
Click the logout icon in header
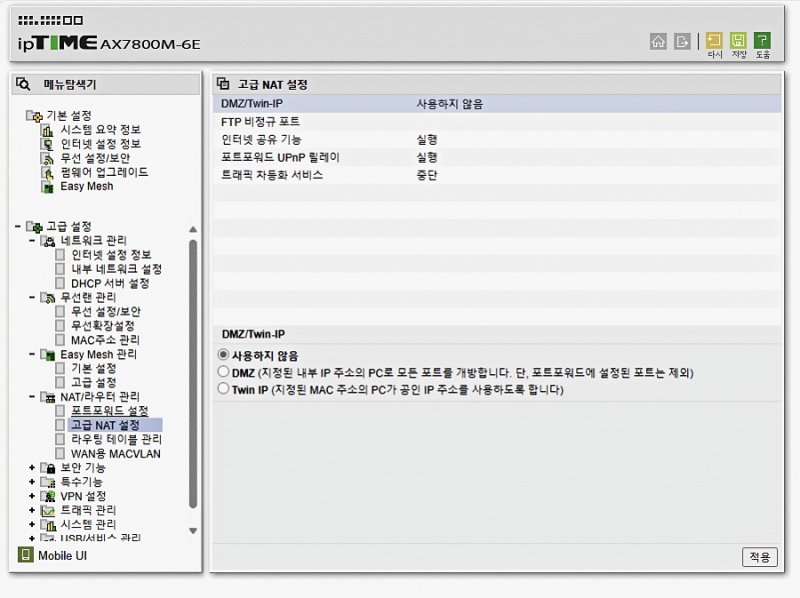tap(683, 41)
